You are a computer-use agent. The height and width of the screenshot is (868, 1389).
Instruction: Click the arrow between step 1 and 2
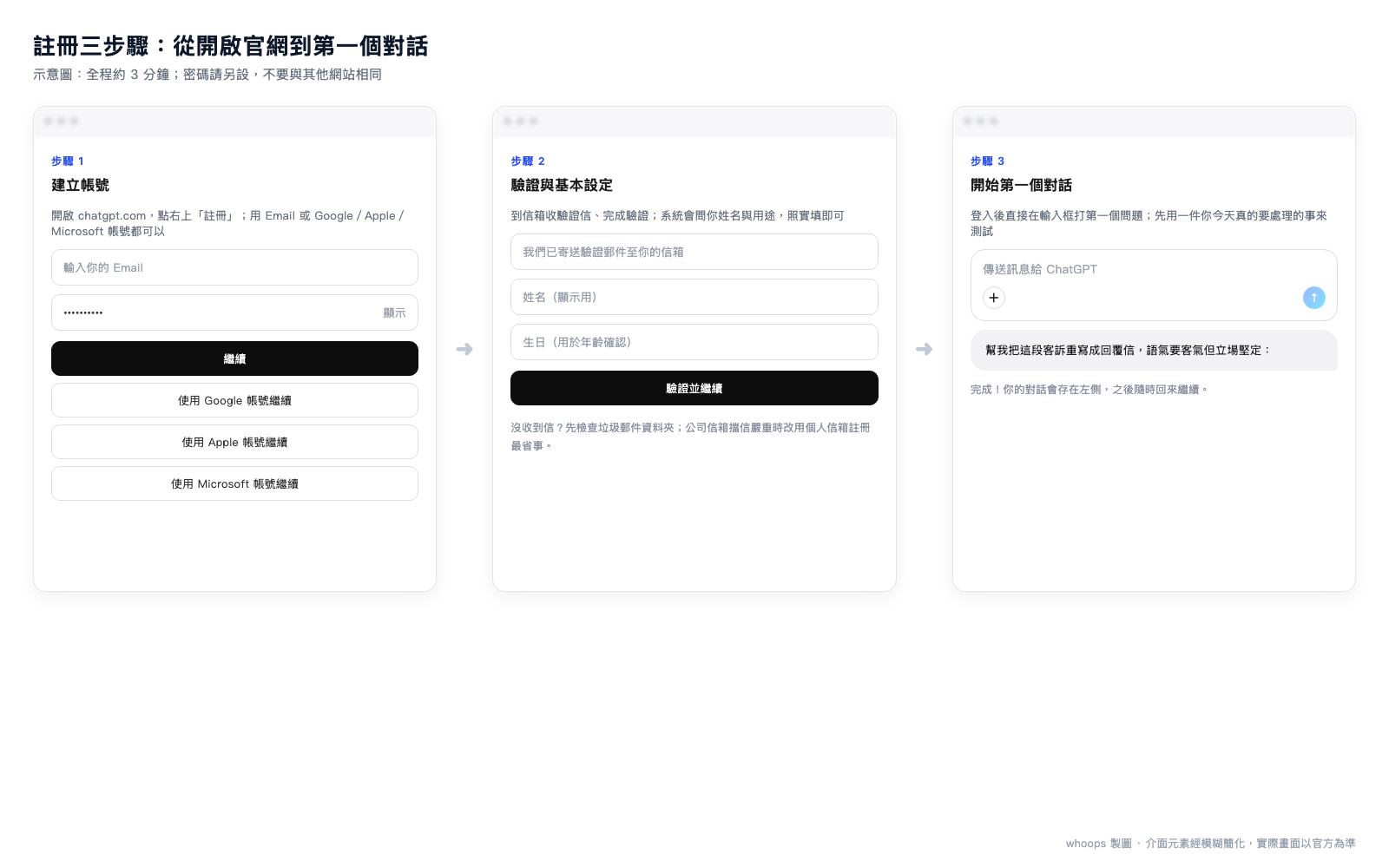coord(464,349)
